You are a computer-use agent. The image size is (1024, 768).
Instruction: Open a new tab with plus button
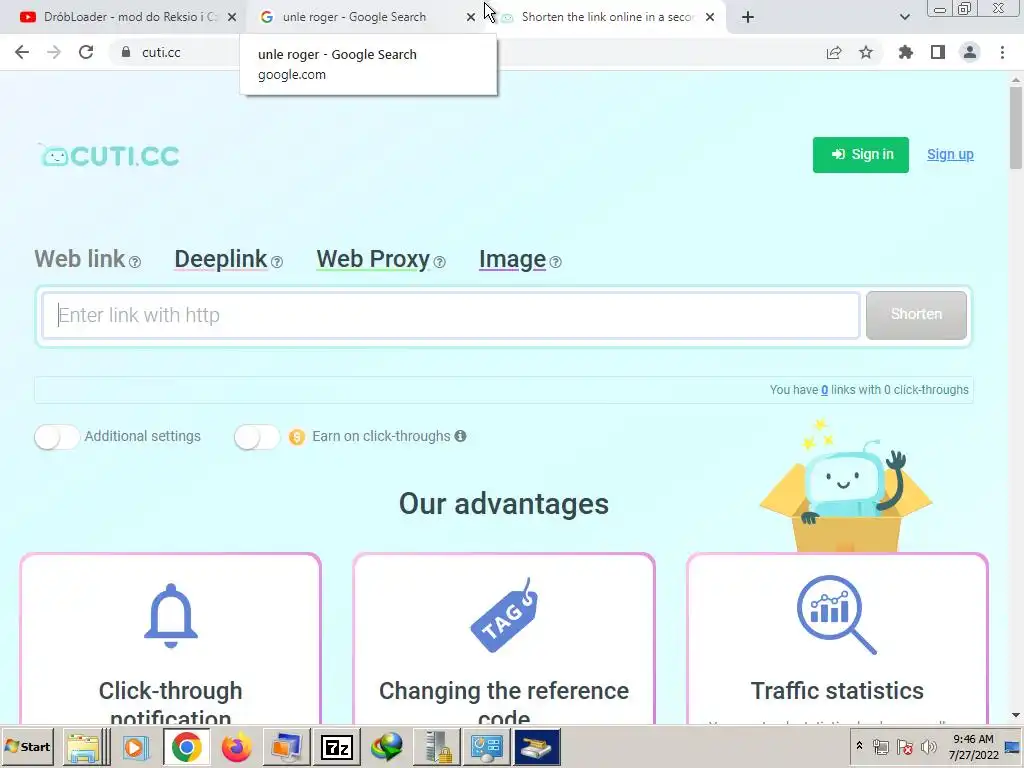748,17
